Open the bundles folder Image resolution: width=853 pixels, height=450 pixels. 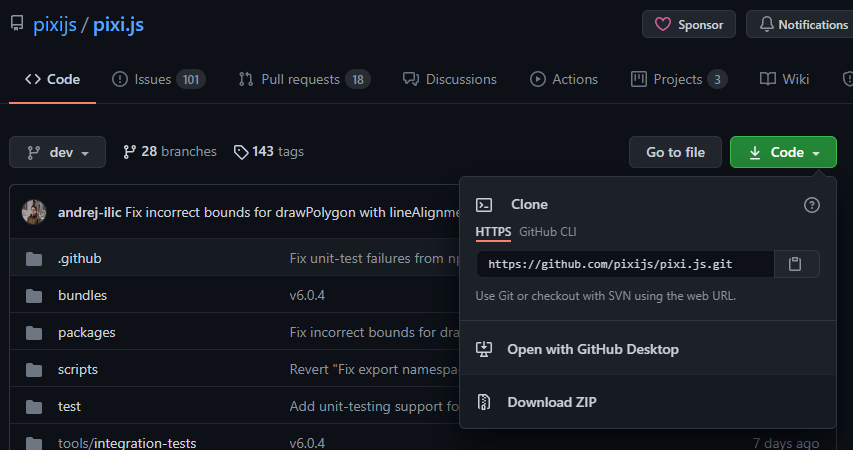coord(82,295)
